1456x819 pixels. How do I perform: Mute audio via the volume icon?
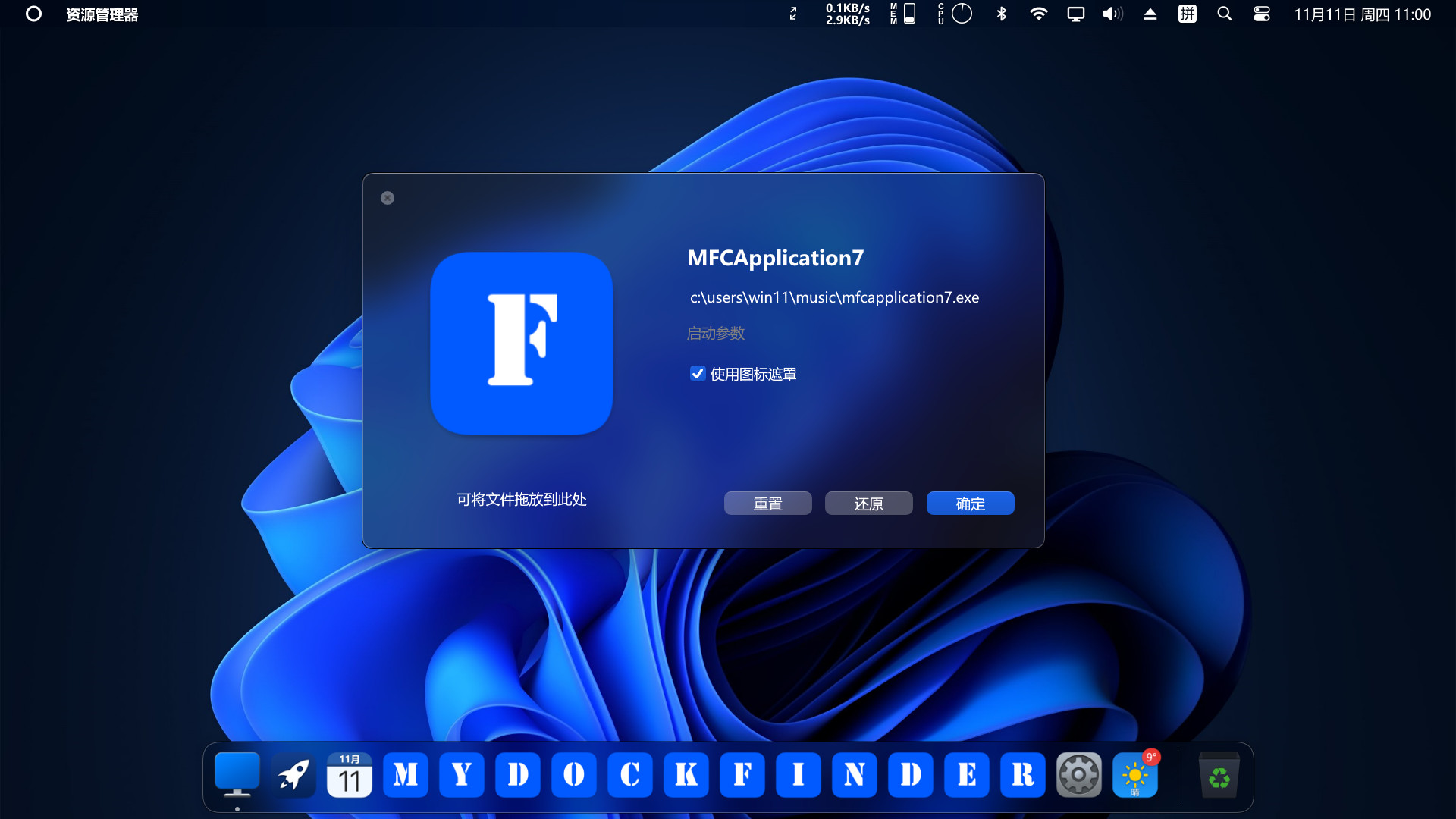(x=1111, y=14)
